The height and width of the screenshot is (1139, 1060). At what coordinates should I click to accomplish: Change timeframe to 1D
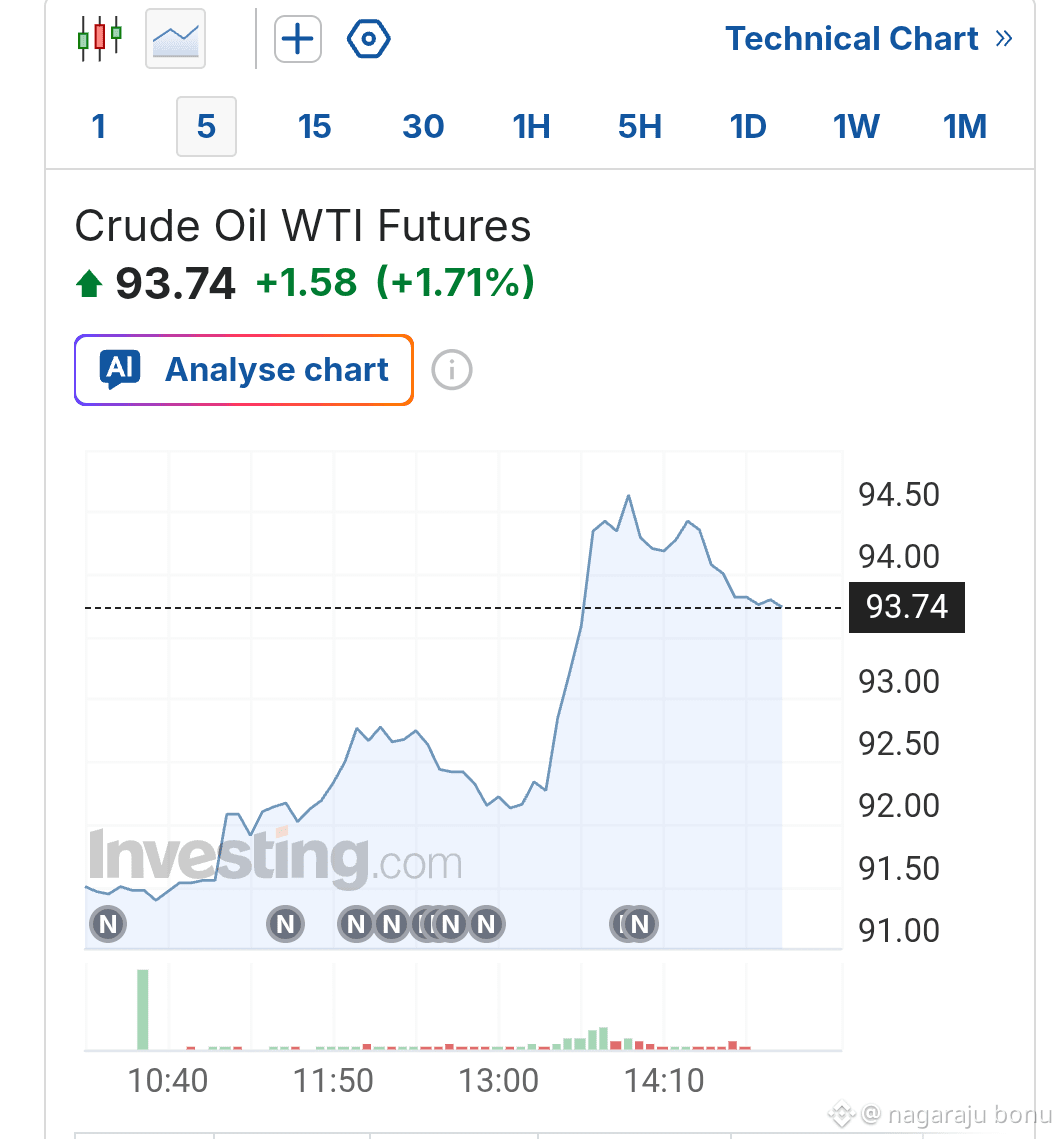[x=748, y=126]
